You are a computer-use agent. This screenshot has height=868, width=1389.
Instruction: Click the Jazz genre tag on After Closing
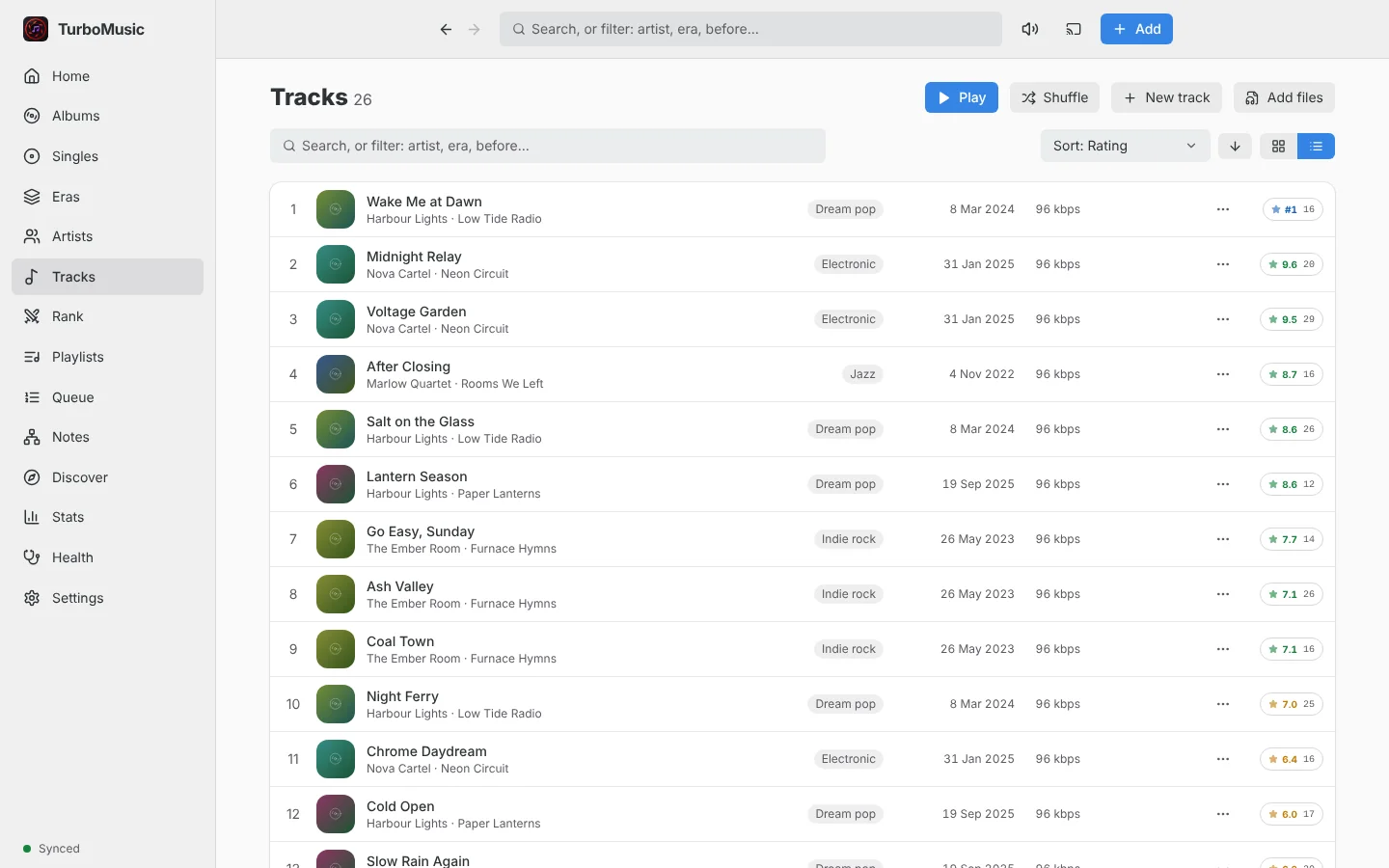pos(862,374)
